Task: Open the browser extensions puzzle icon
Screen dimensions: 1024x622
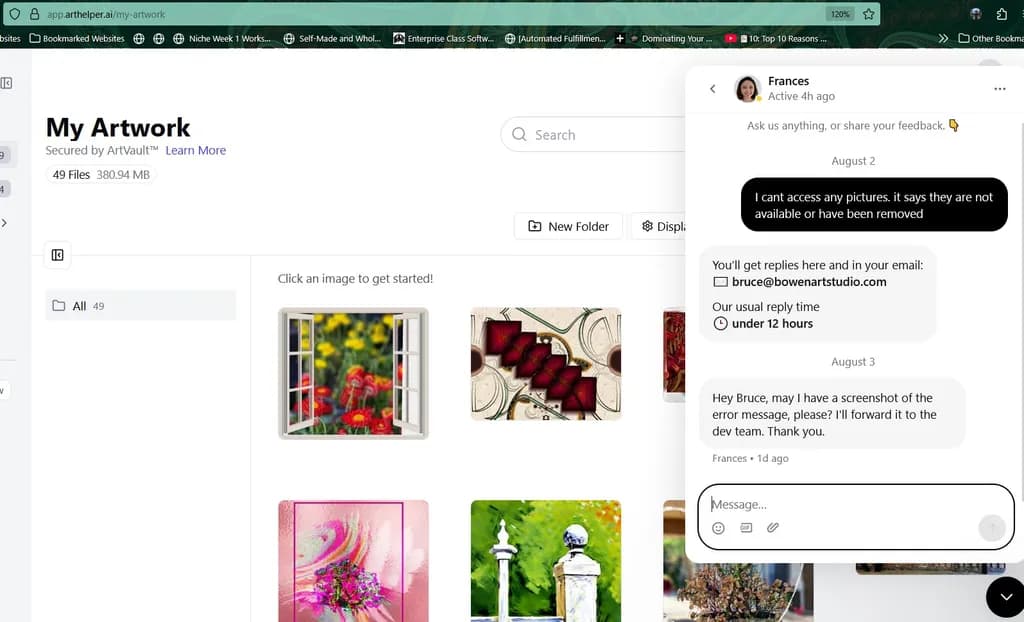Action: point(1001,14)
